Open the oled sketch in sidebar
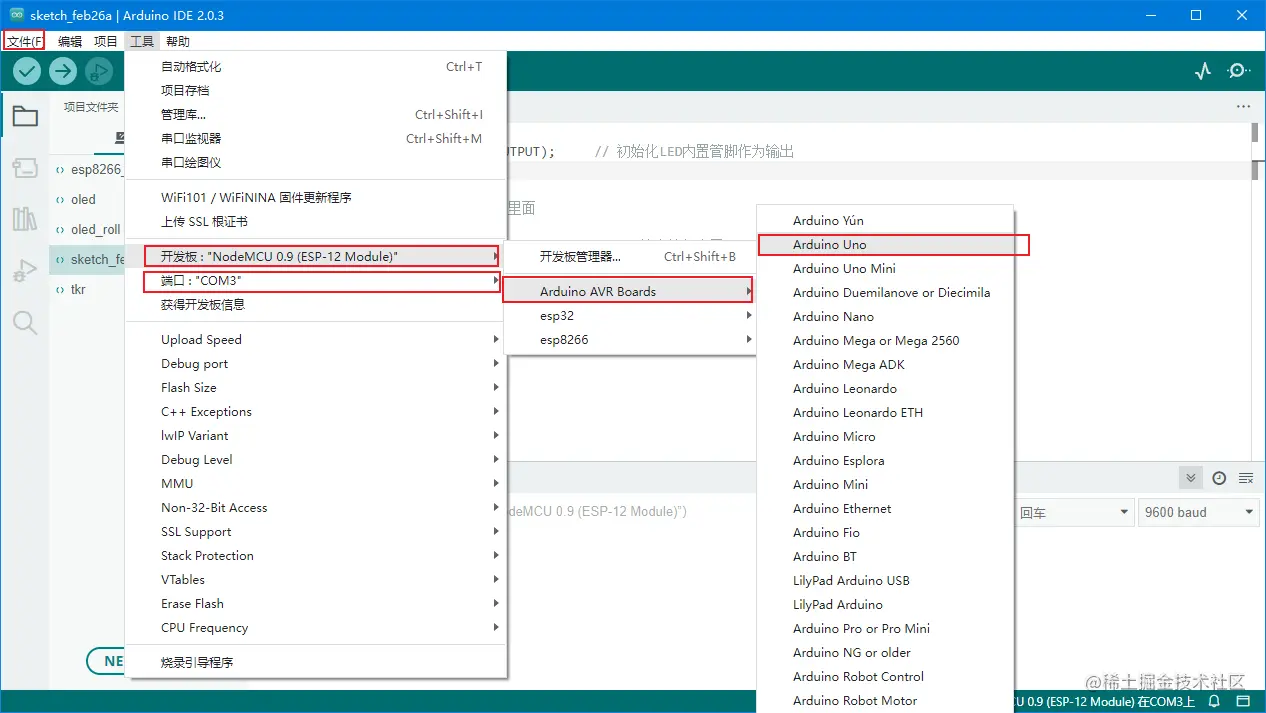This screenshot has height=713, width=1266. tap(87, 200)
